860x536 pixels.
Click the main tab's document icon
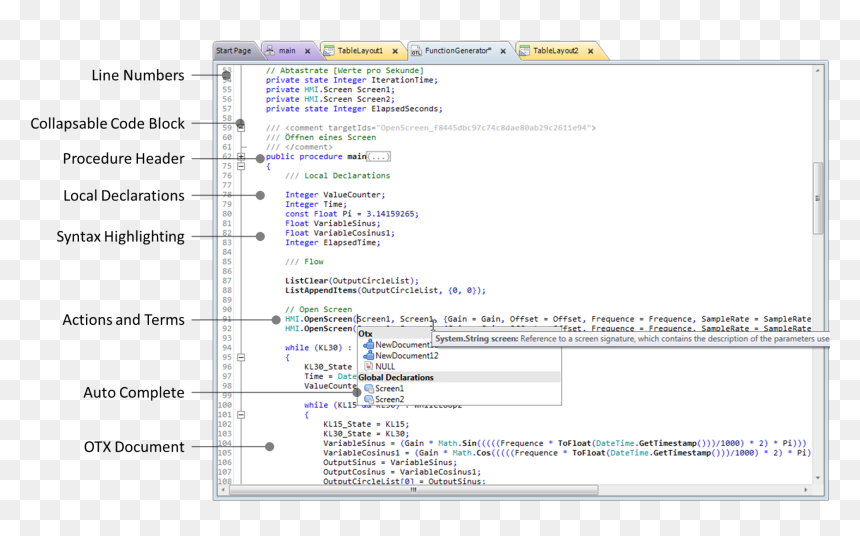(270, 50)
